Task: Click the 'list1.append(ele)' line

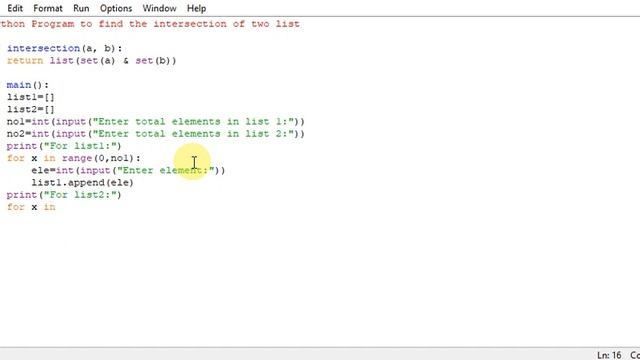Action: pyautogui.click(x=82, y=183)
